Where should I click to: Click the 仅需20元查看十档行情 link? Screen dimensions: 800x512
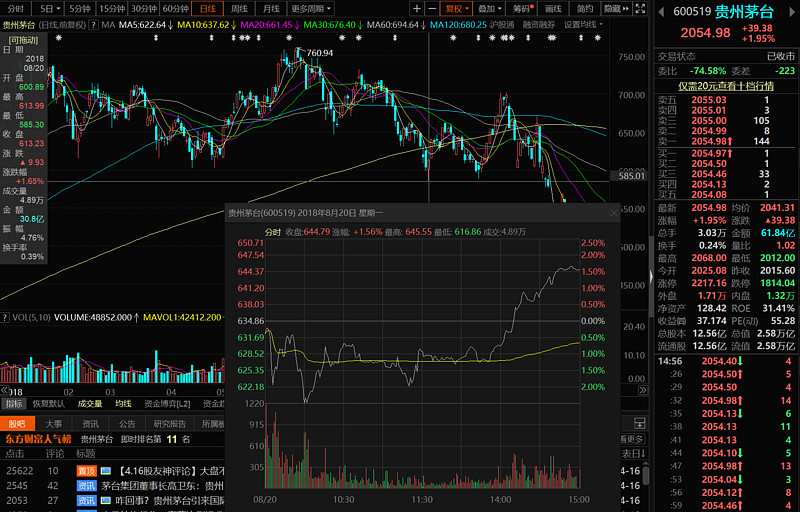pos(726,85)
